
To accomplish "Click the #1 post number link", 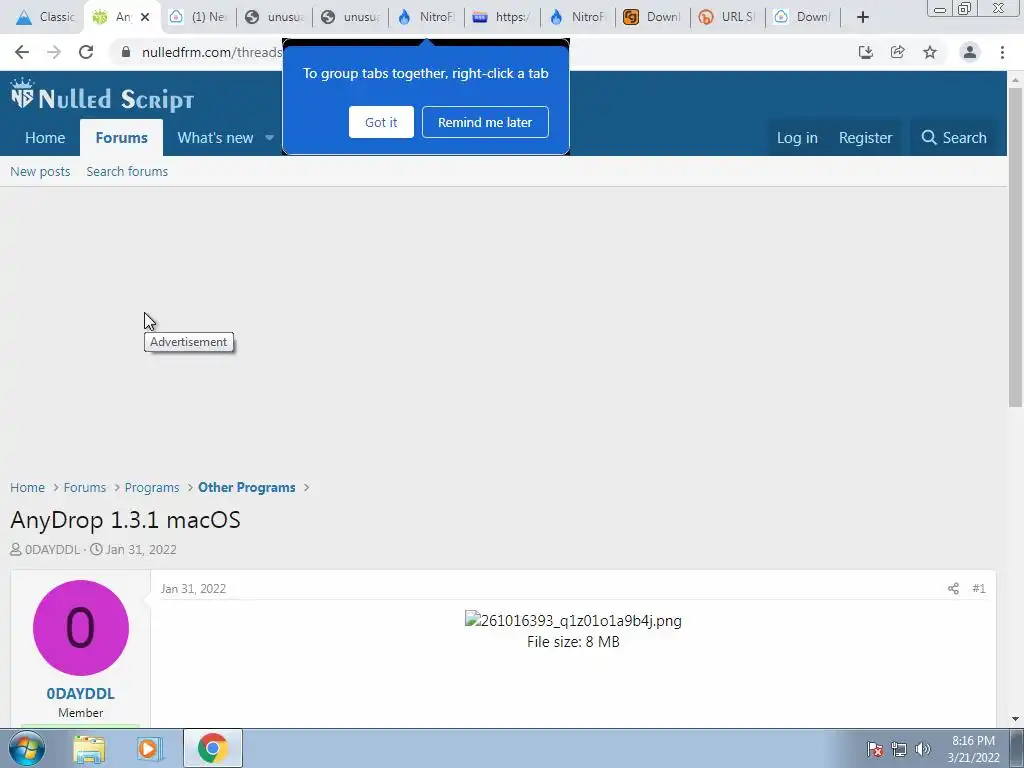I will click(x=978, y=588).
